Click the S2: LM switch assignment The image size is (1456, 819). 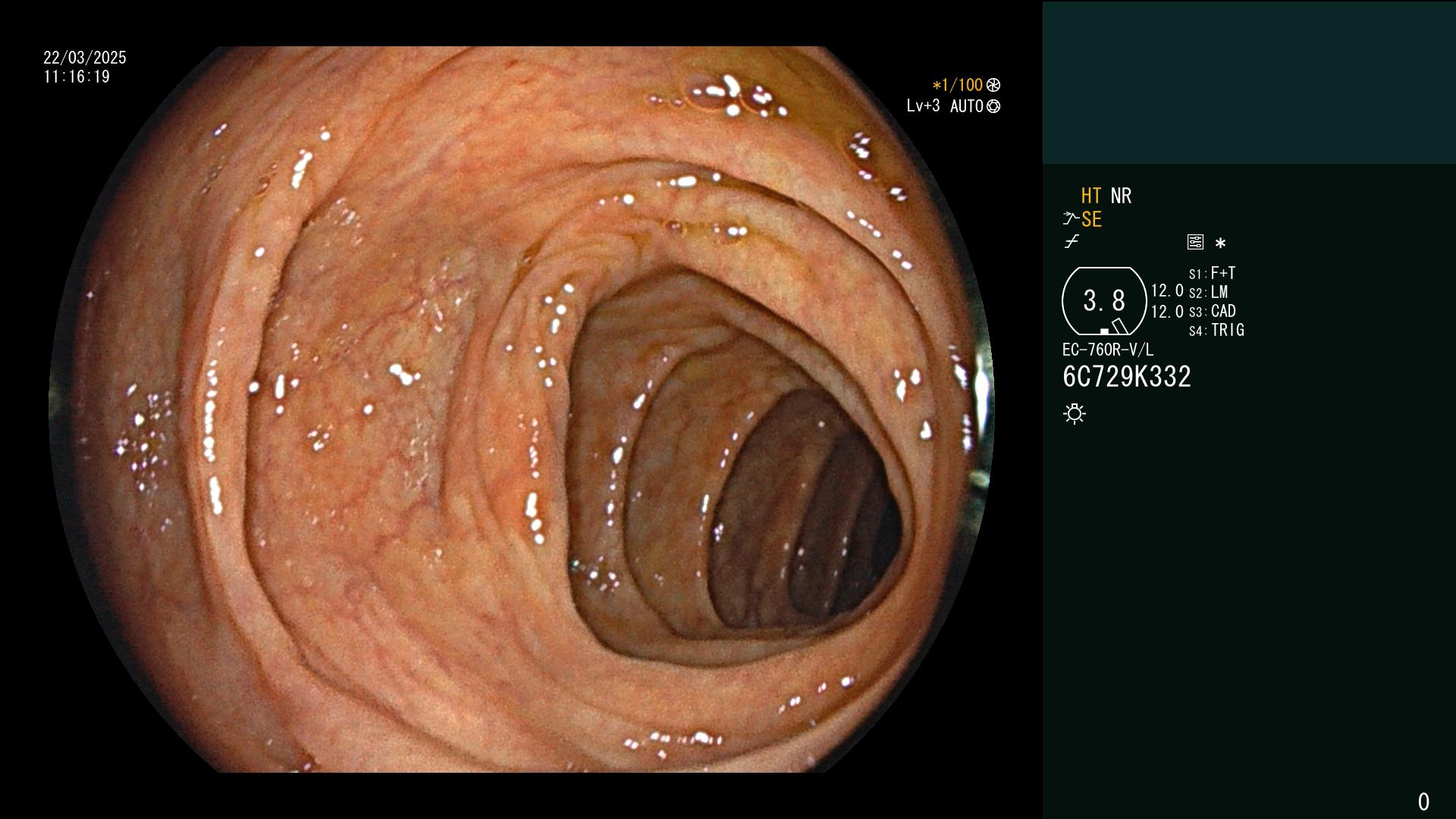[1209, 292]
